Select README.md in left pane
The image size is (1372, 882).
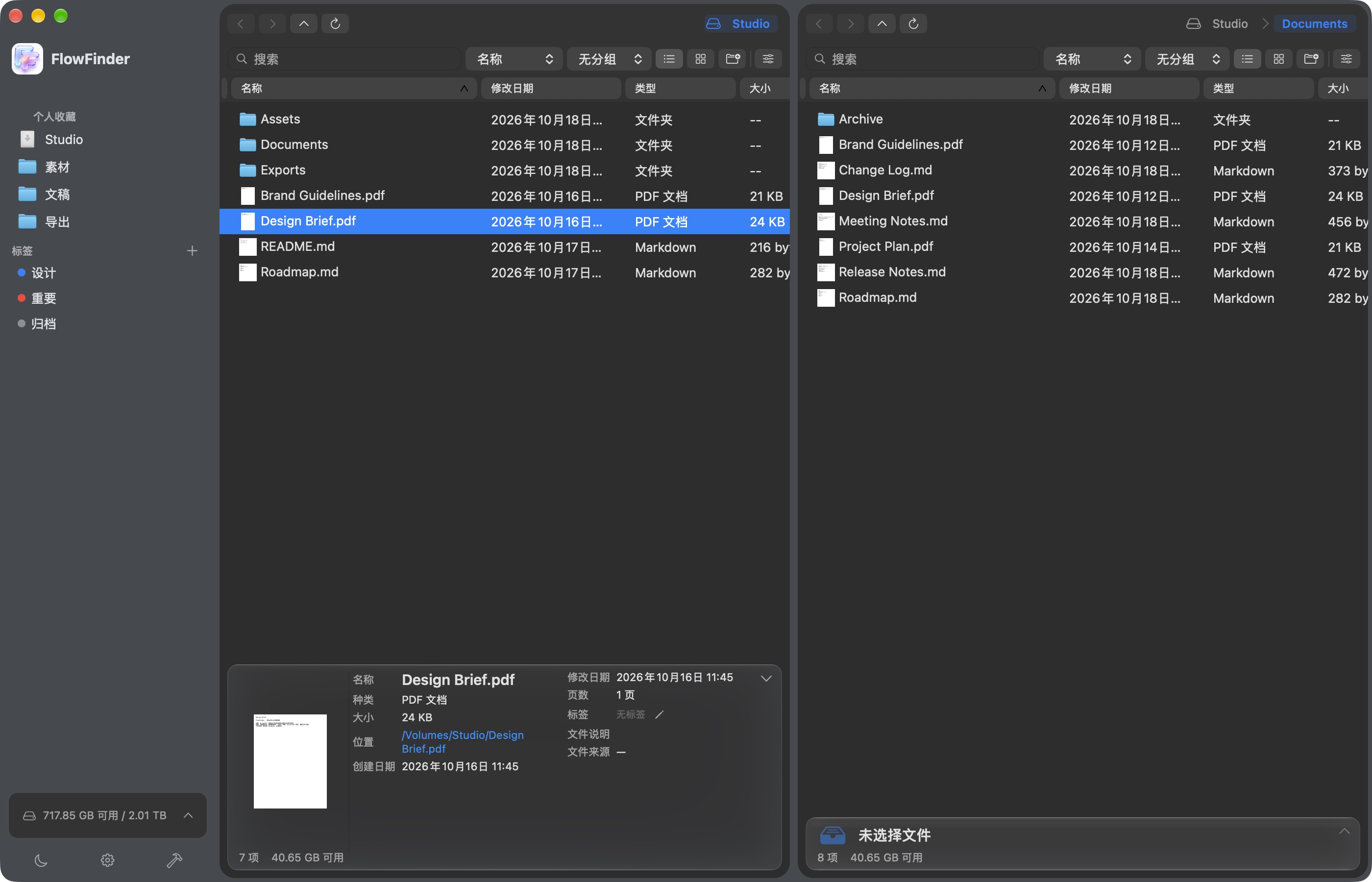point(505,247)
